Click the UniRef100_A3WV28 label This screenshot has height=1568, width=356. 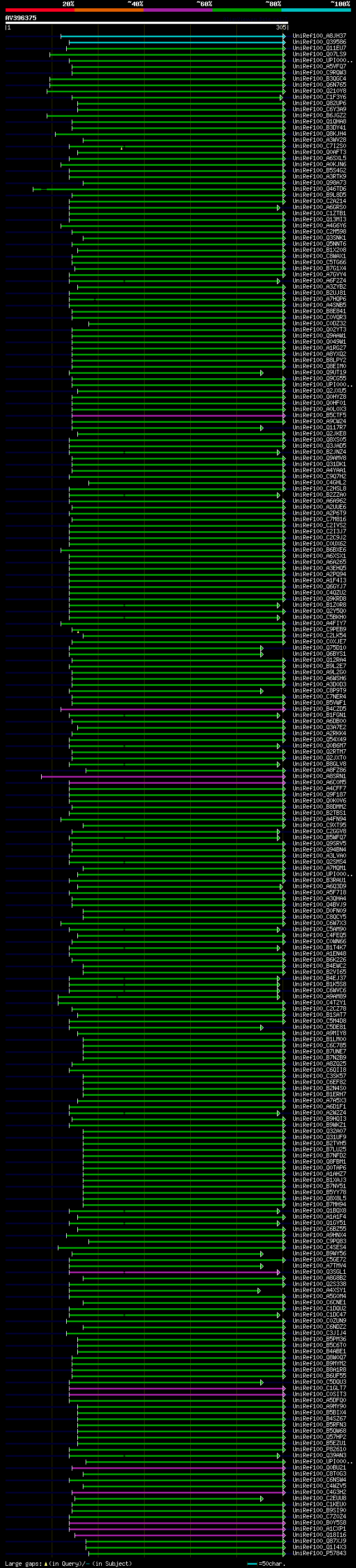pos(319,140)
